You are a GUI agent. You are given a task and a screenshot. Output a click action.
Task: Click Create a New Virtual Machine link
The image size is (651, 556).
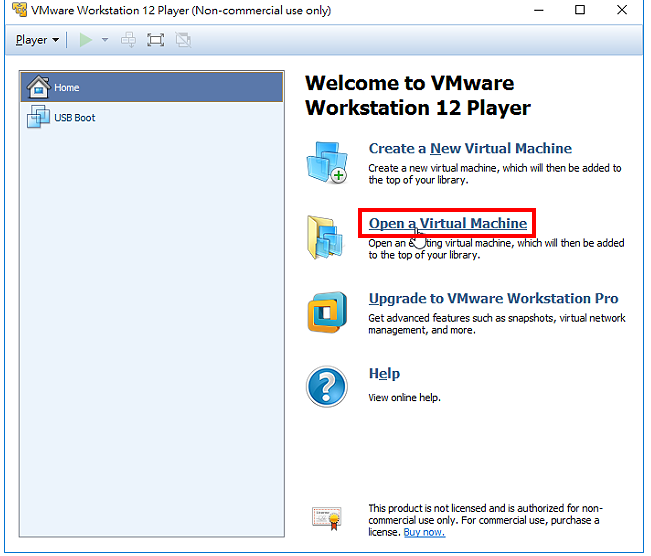point(470,148)
